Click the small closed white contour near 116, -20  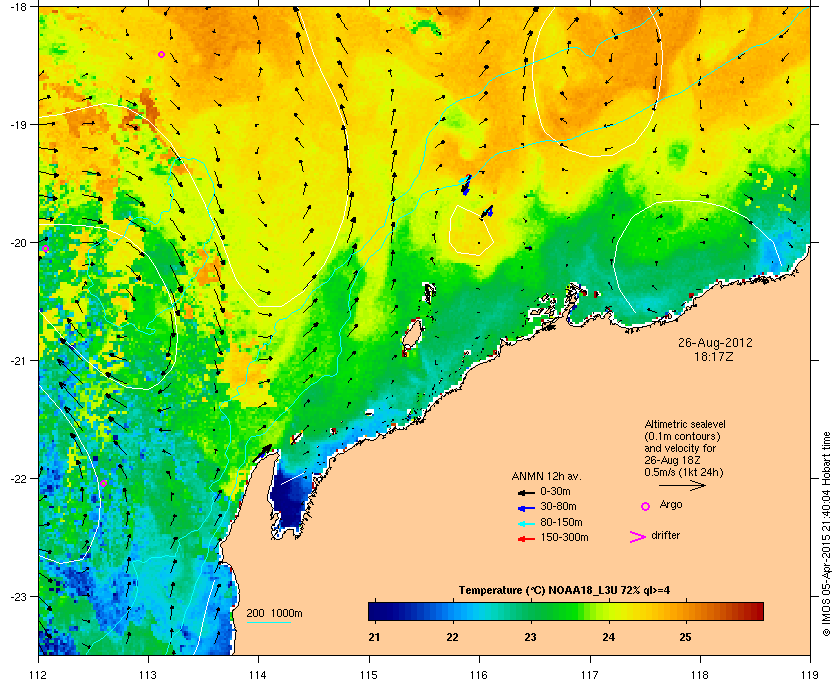471,230
